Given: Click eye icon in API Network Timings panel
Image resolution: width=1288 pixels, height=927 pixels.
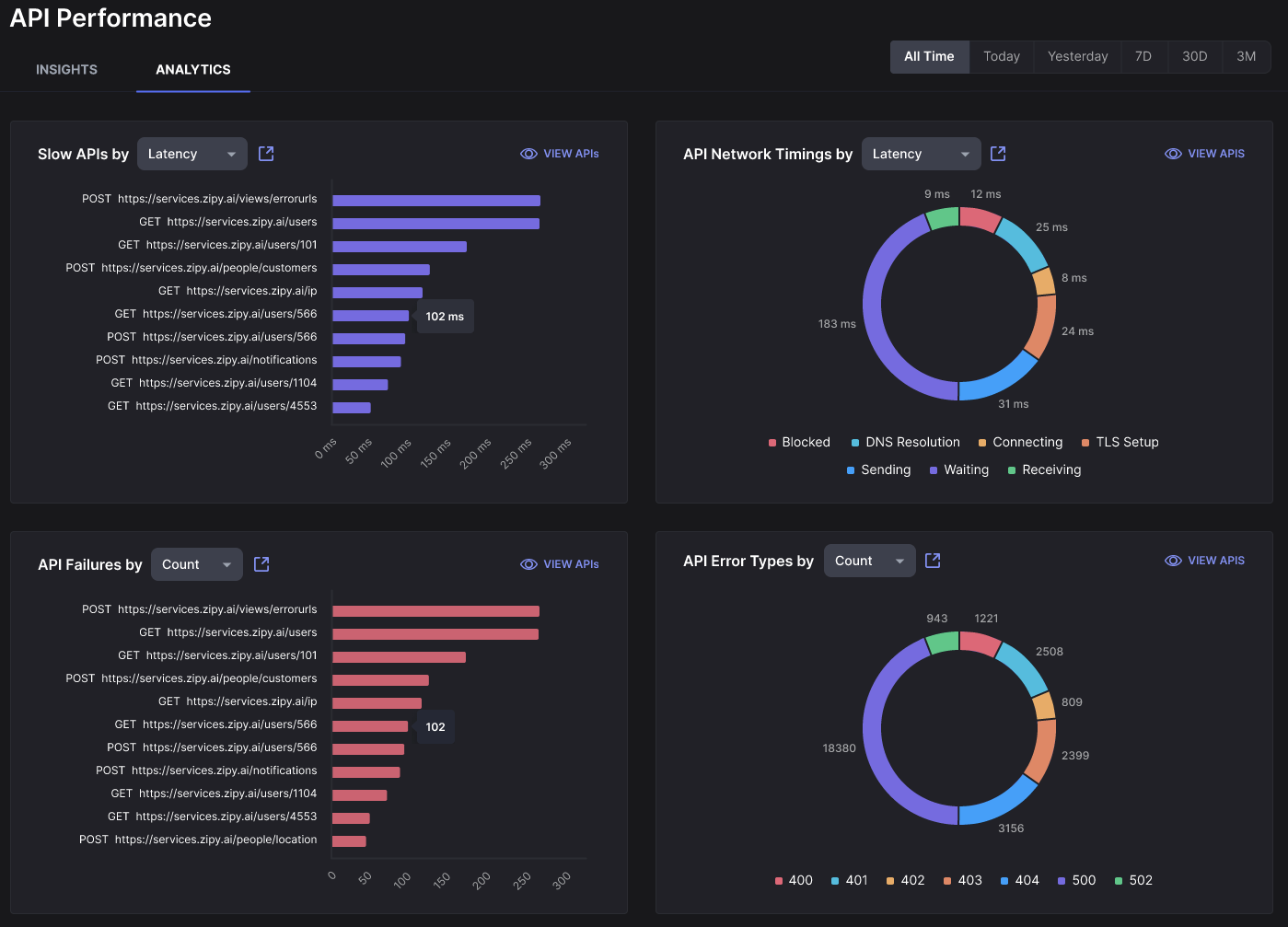Looking at the screenshot, I should 1173,154.
